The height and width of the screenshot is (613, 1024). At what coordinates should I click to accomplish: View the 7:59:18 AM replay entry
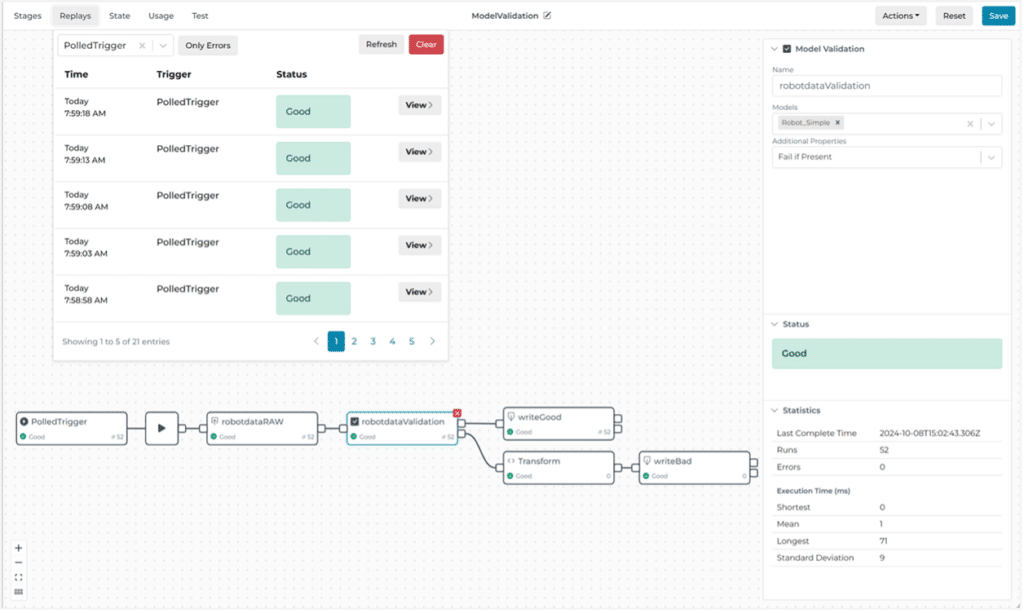pyautogui.click(x=419, y=105)
